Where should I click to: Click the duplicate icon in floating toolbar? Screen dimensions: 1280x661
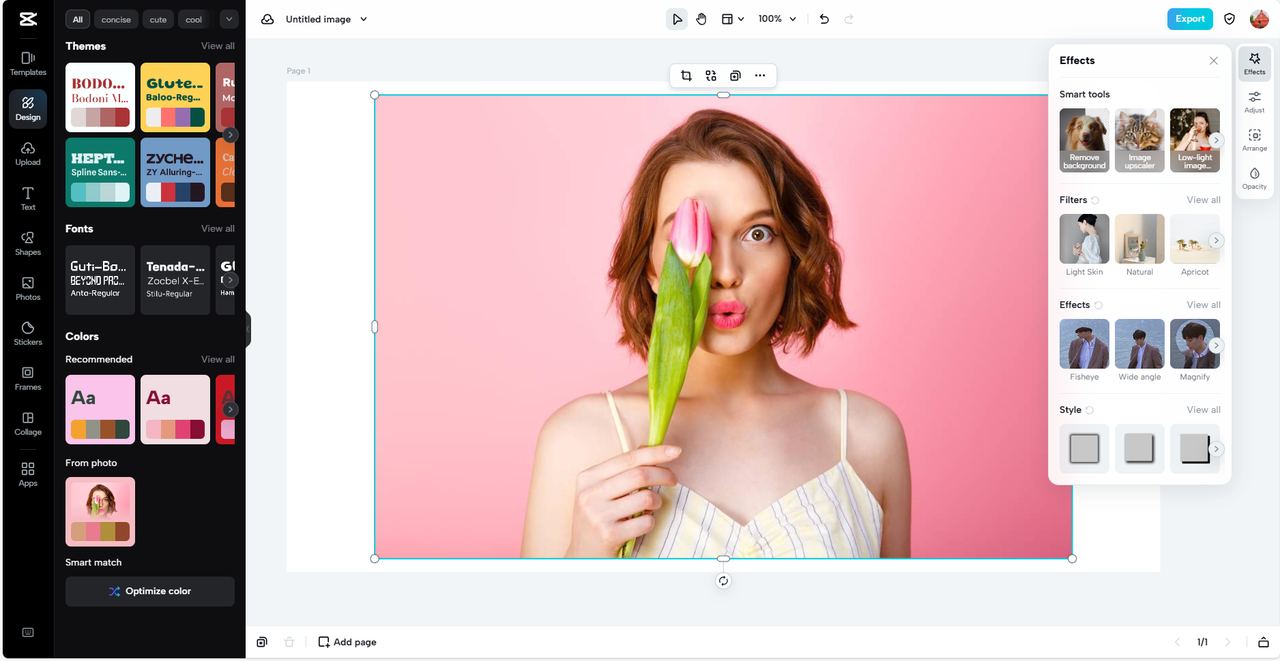(x=735, y=75)
